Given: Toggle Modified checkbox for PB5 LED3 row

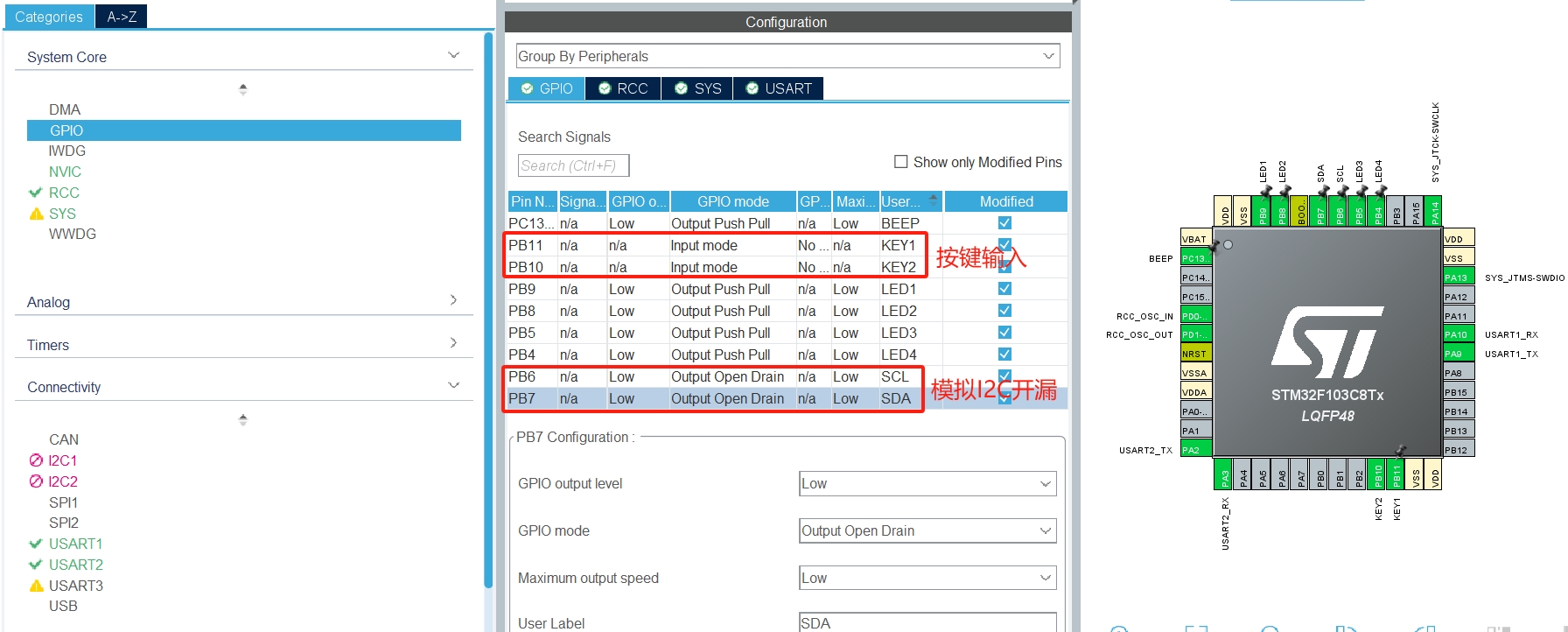Looking at the screenshot, I should click(x=1004, y=333).
